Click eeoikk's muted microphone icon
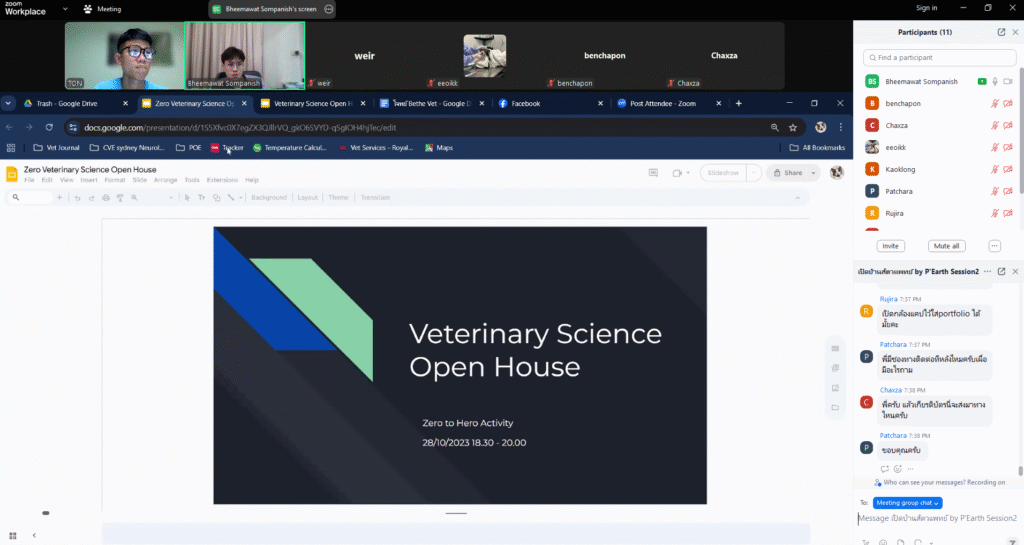This screenshot has width=1024, height=545. (995, 148)
